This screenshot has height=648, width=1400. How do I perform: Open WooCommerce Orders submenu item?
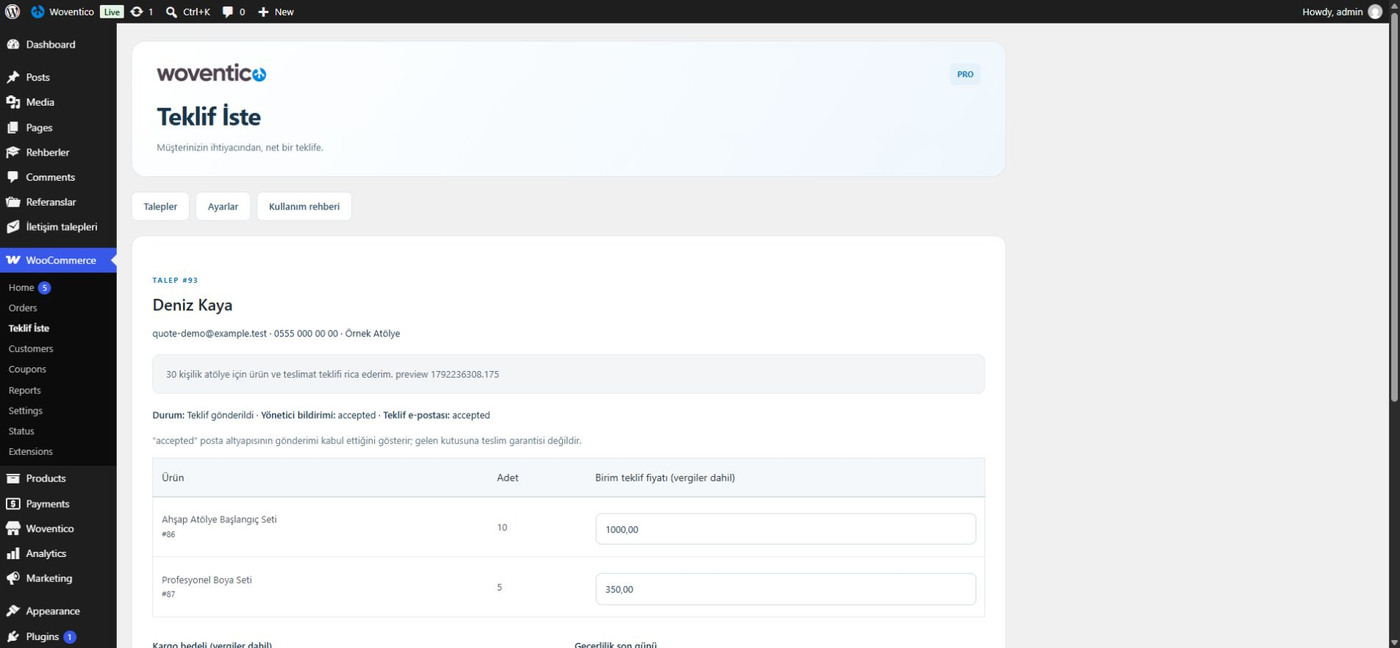23,308
